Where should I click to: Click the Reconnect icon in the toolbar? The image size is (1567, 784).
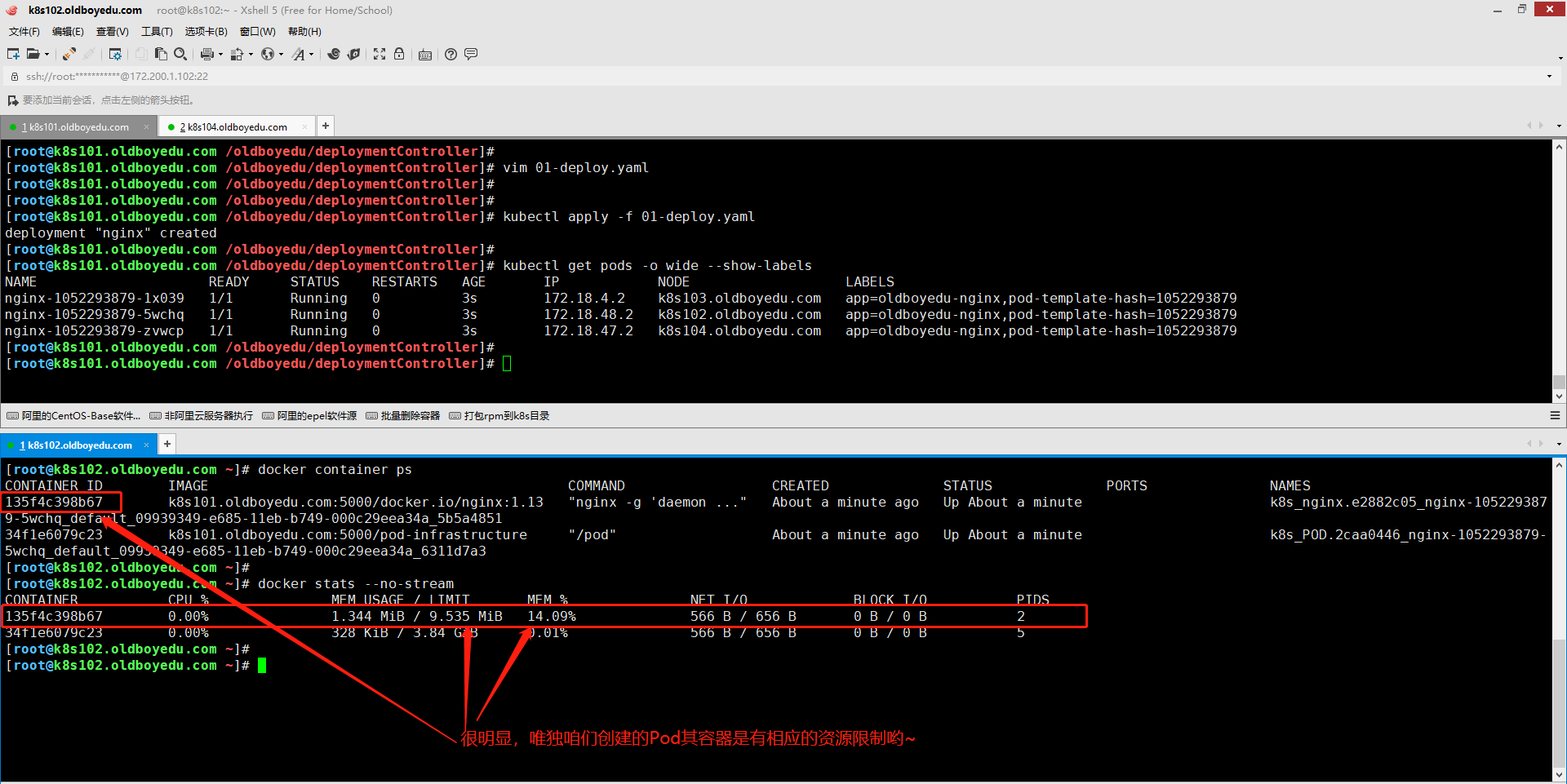tap(69, 54)
